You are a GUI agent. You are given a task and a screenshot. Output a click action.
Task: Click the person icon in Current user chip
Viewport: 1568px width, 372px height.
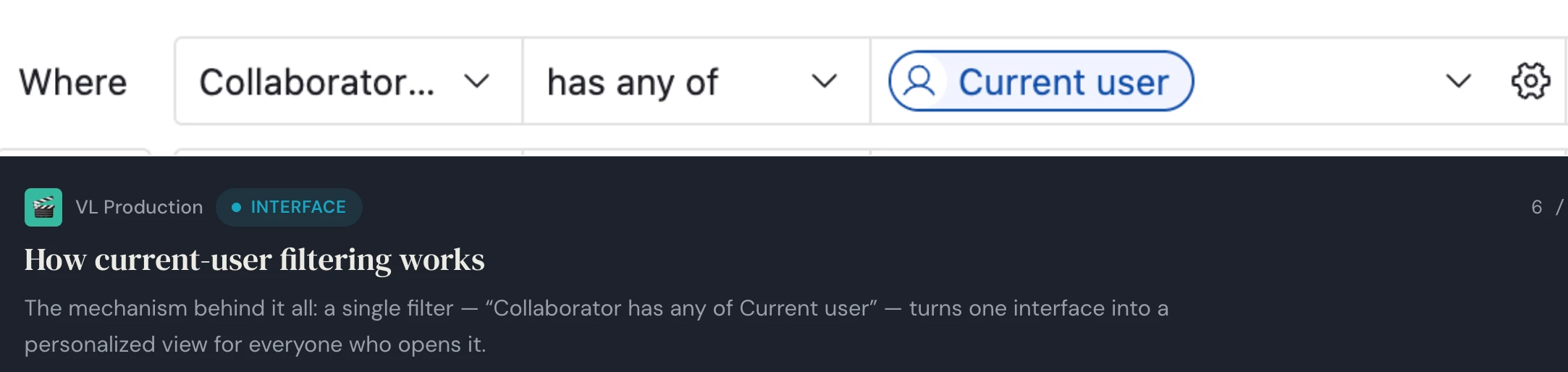pos(919,81)
